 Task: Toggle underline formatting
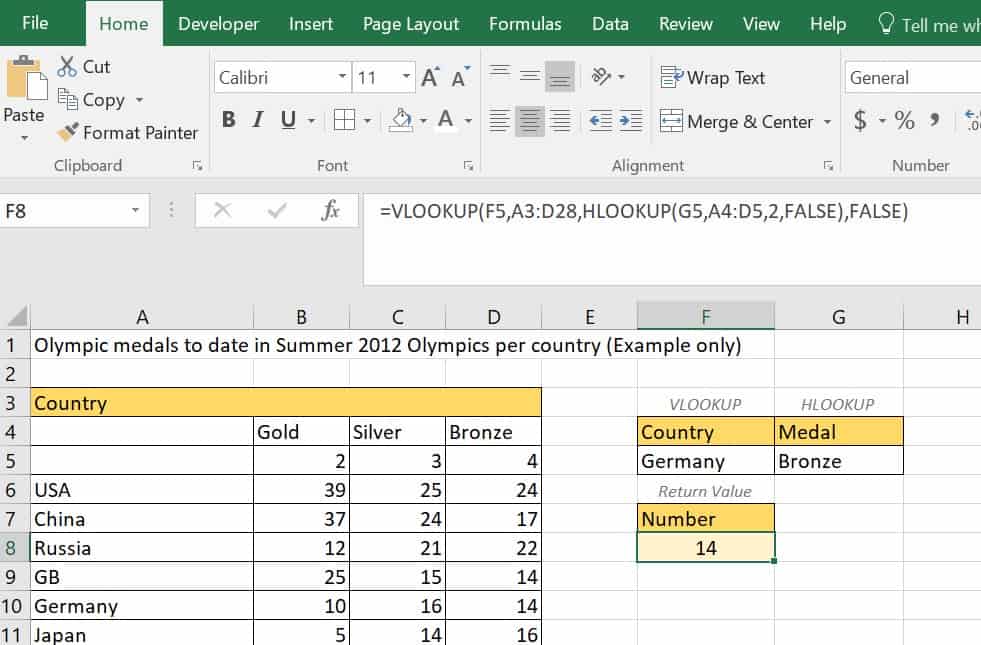pyautogui.click(x=288, y=119)
